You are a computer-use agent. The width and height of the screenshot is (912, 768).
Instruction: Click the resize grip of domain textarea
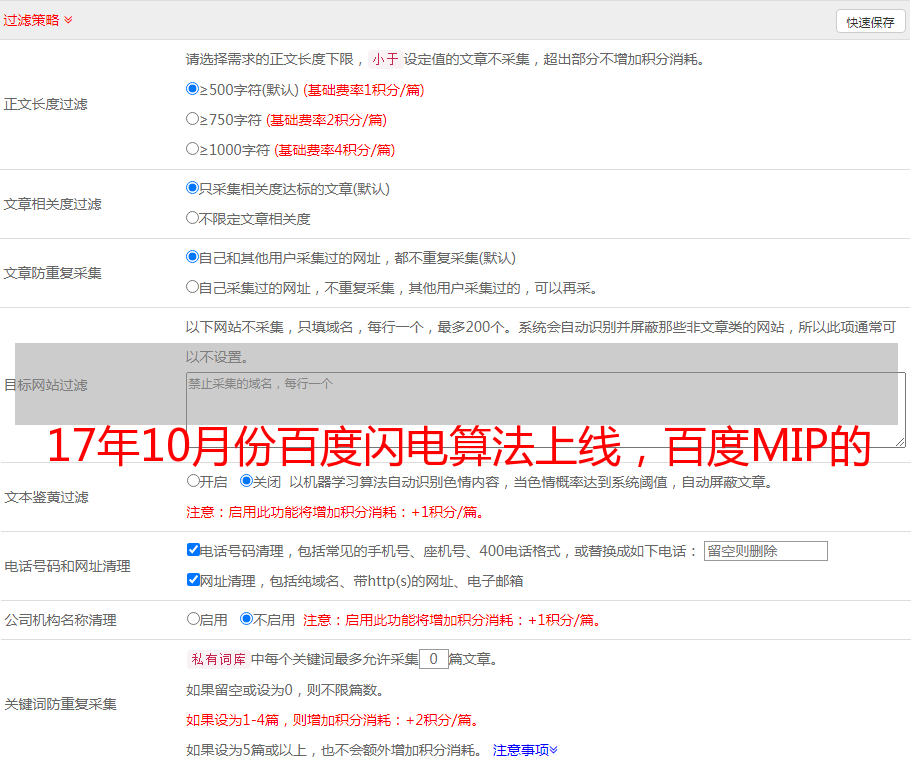pos(900,442)
